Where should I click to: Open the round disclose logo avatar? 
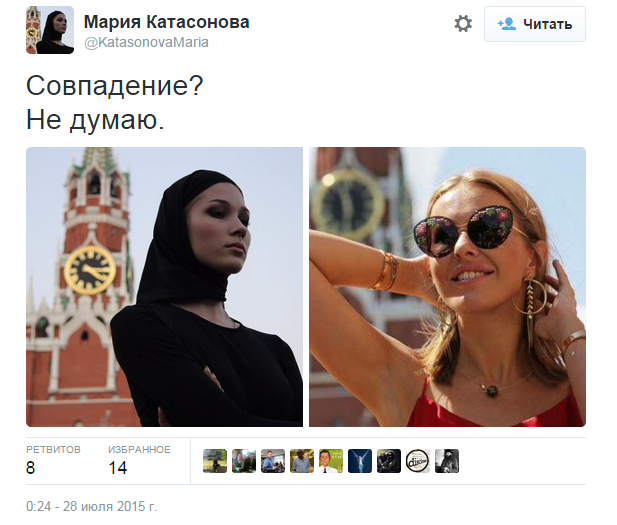(x=418, y=461)
